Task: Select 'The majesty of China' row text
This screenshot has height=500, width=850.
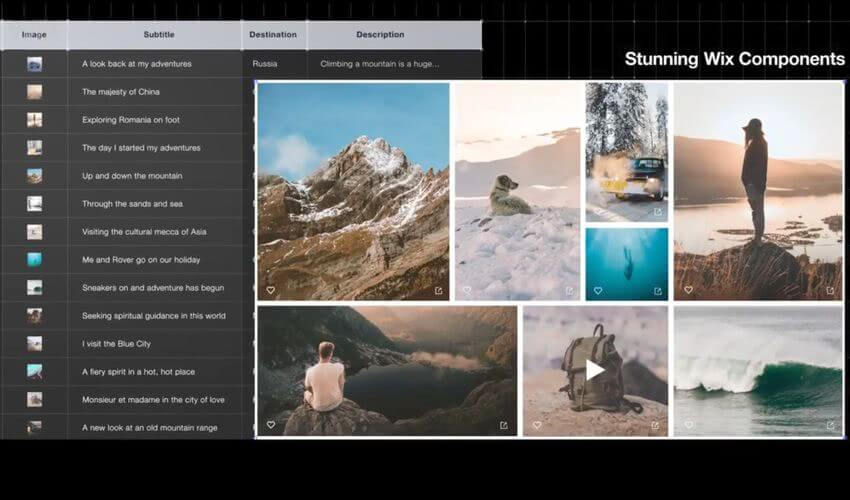Action: click(x=121, y=92)
